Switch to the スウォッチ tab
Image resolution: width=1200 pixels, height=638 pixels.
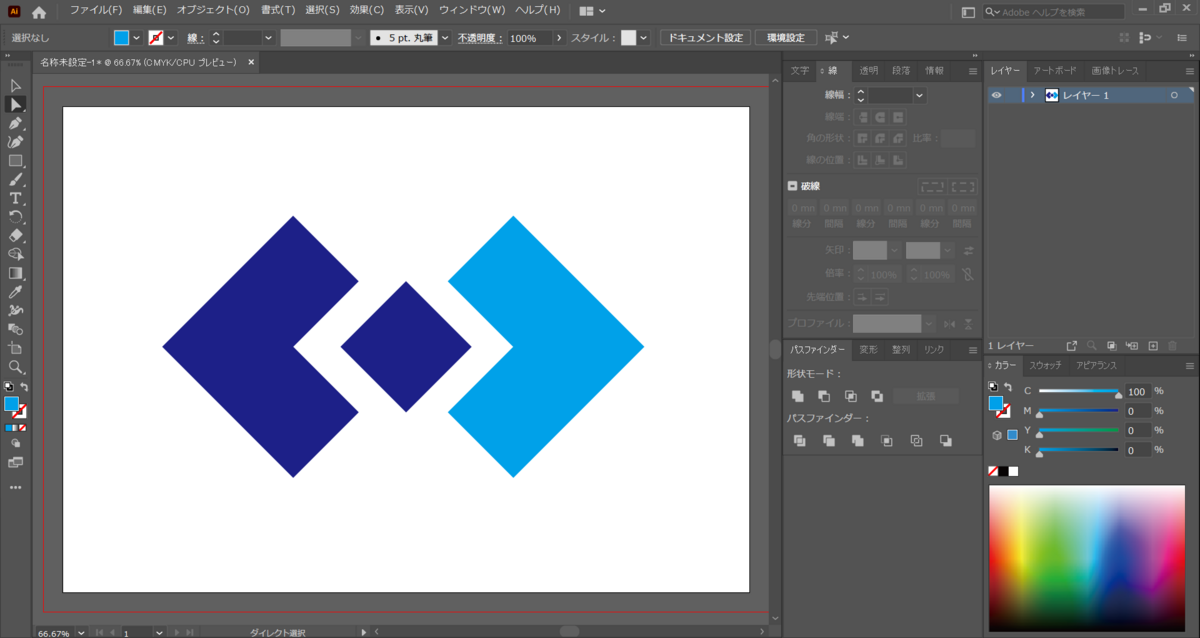point(1045,365)
